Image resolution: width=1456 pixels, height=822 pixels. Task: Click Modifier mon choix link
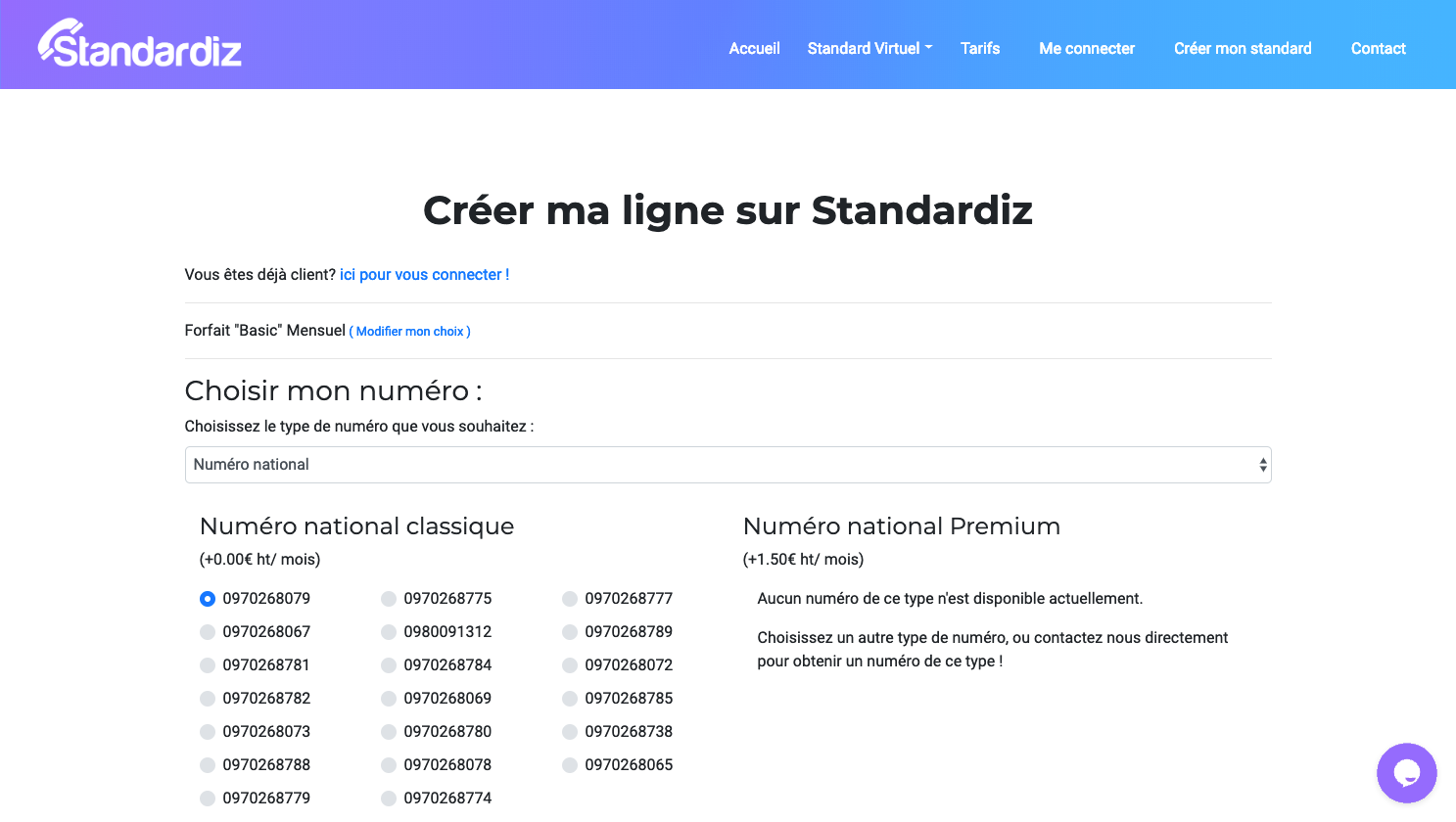click(x=410, y=332)
